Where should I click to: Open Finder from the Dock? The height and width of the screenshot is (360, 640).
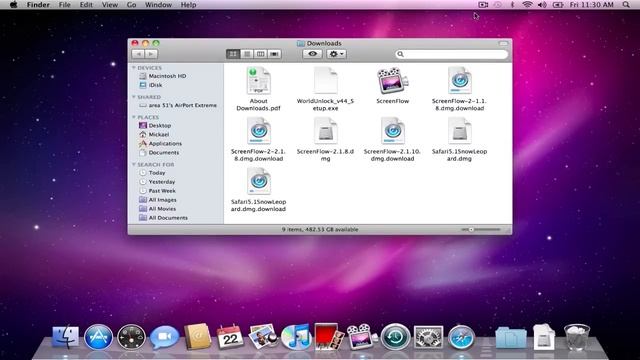[66, 337]
